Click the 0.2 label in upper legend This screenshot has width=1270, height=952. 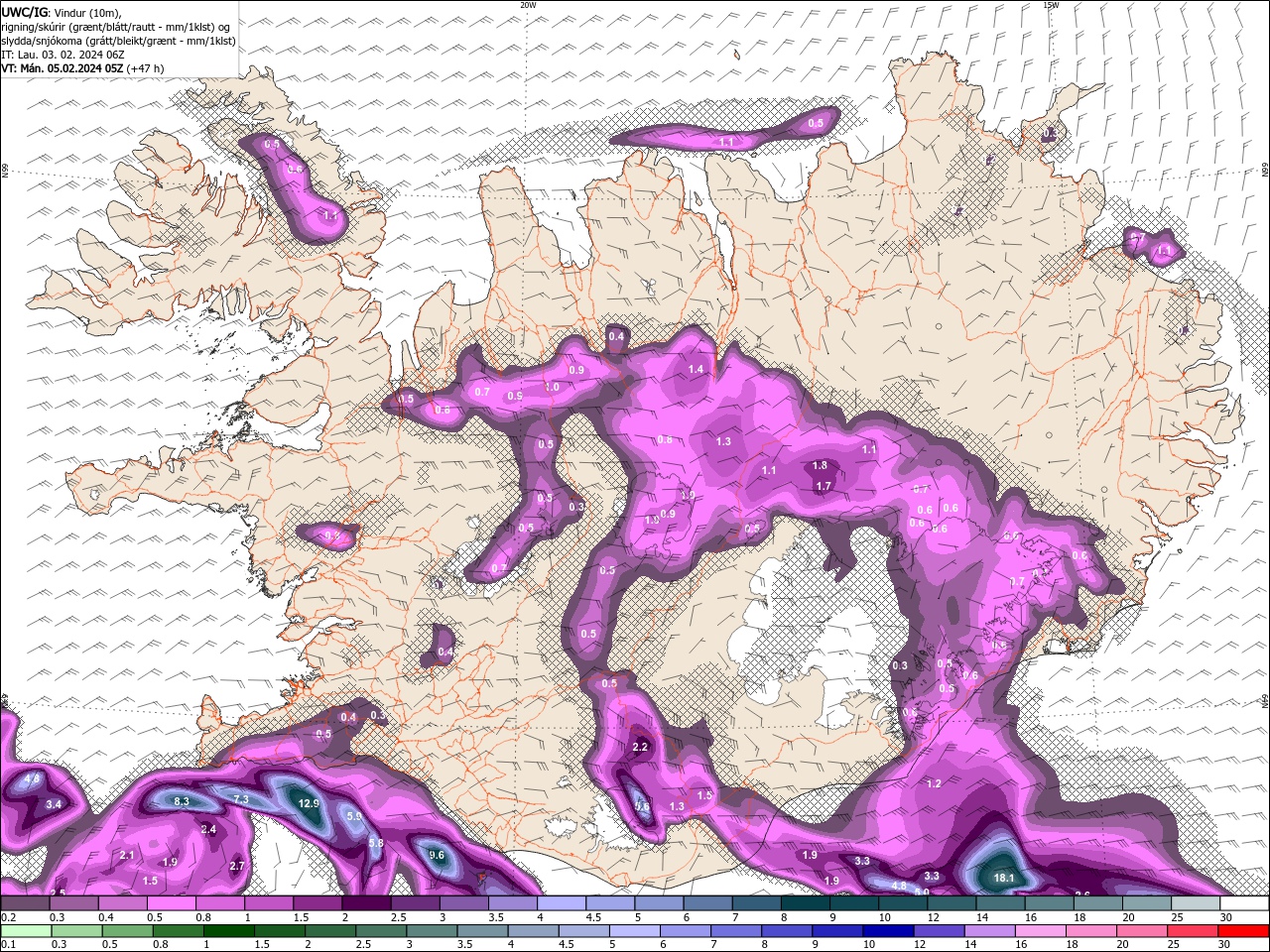tap(9, 917)
